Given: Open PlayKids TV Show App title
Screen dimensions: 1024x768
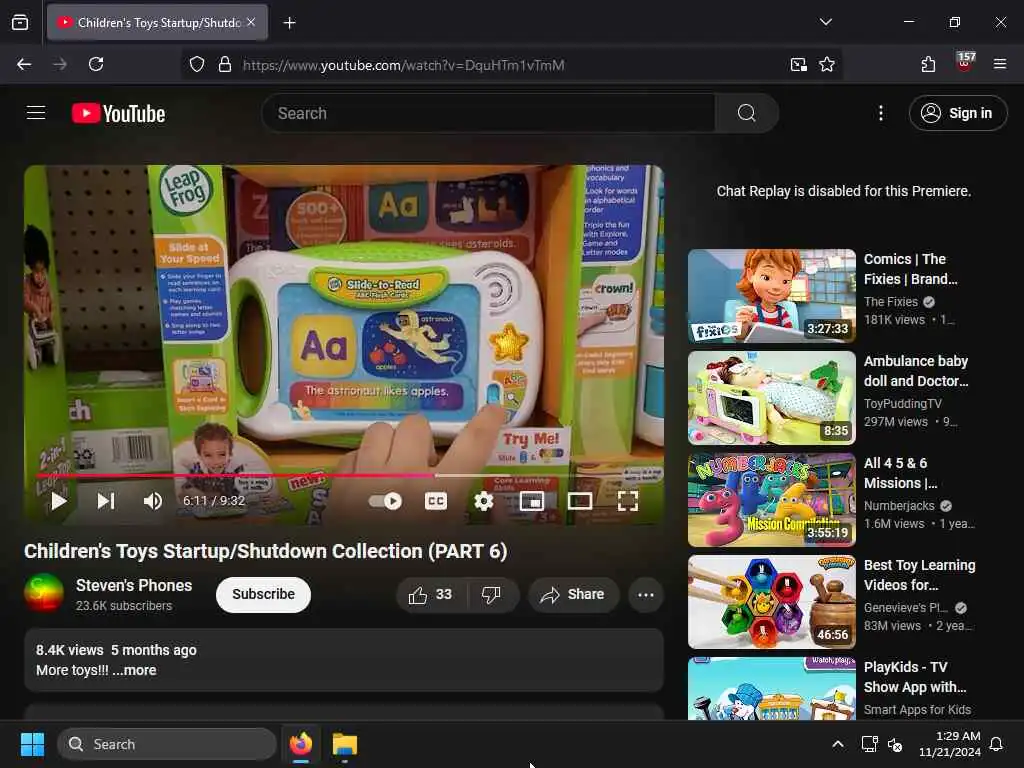Looking at the screenshot, I should [915, 677].
